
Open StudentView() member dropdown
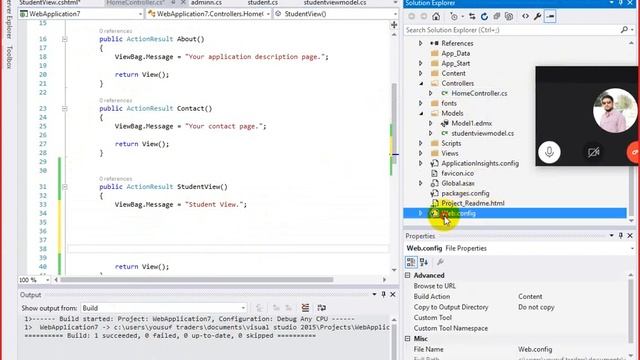[336, 14]
